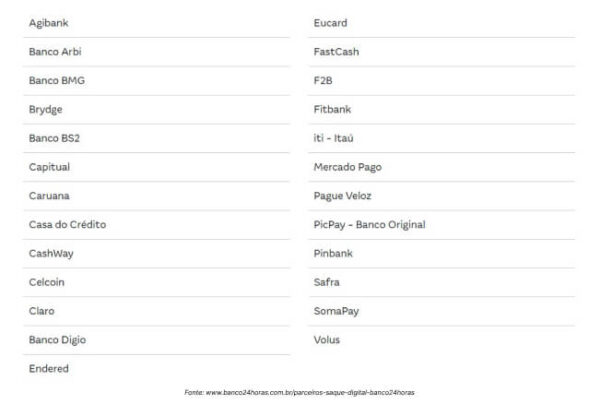Click the Casa do Crédito row
600x416 pixels.
68,225
